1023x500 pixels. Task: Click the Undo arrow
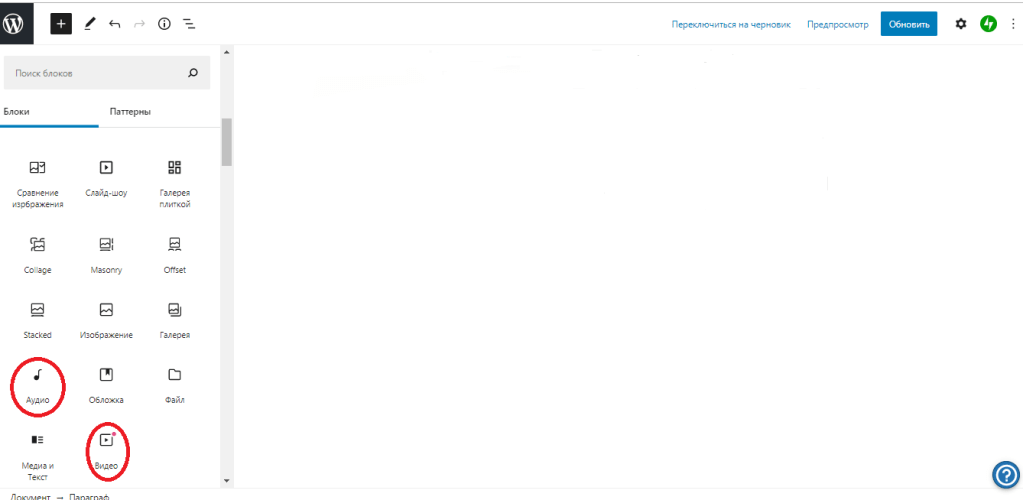[x=114, y=23]
